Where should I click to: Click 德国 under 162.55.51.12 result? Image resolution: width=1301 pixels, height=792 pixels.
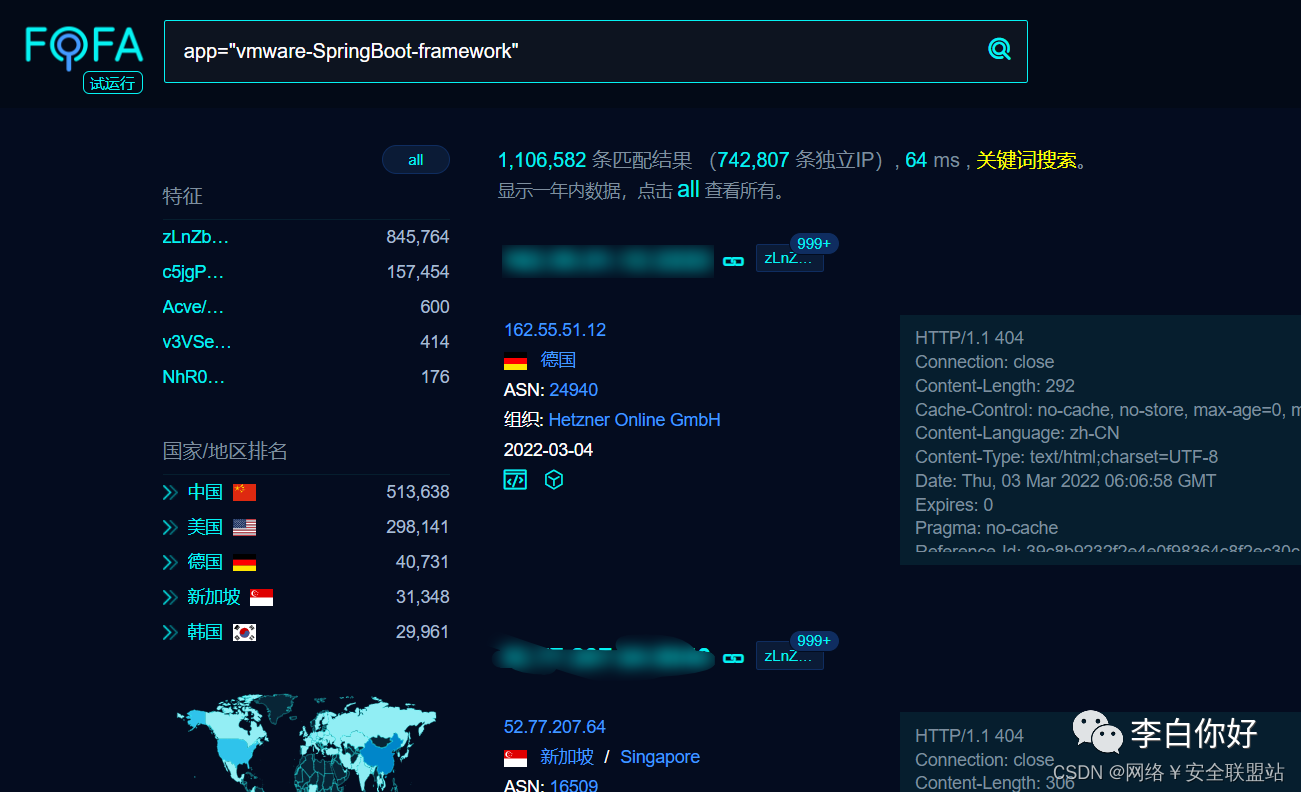coord(558,360)
